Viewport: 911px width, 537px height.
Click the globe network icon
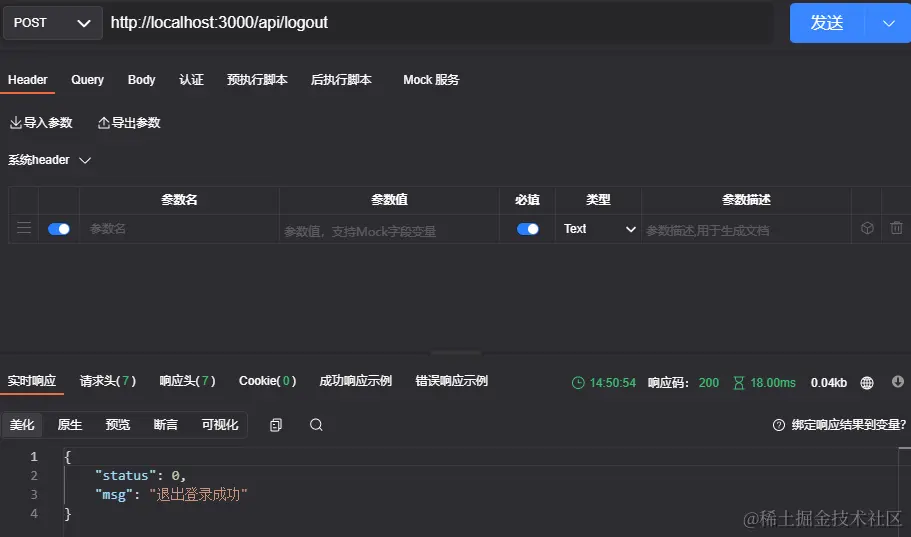(x=867, y=382)
